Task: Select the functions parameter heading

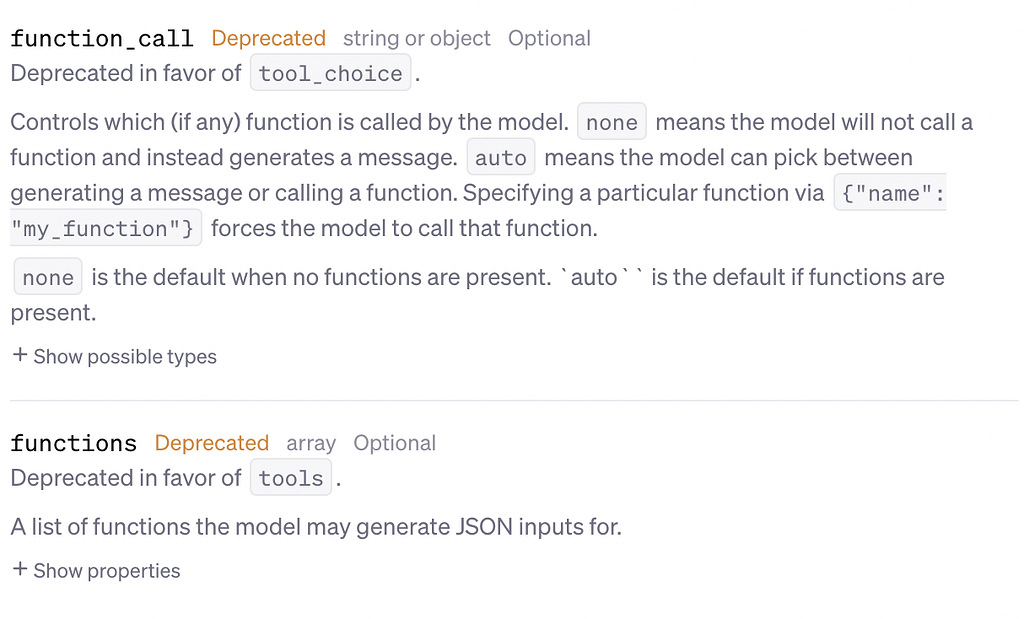Action: (74, 443)
